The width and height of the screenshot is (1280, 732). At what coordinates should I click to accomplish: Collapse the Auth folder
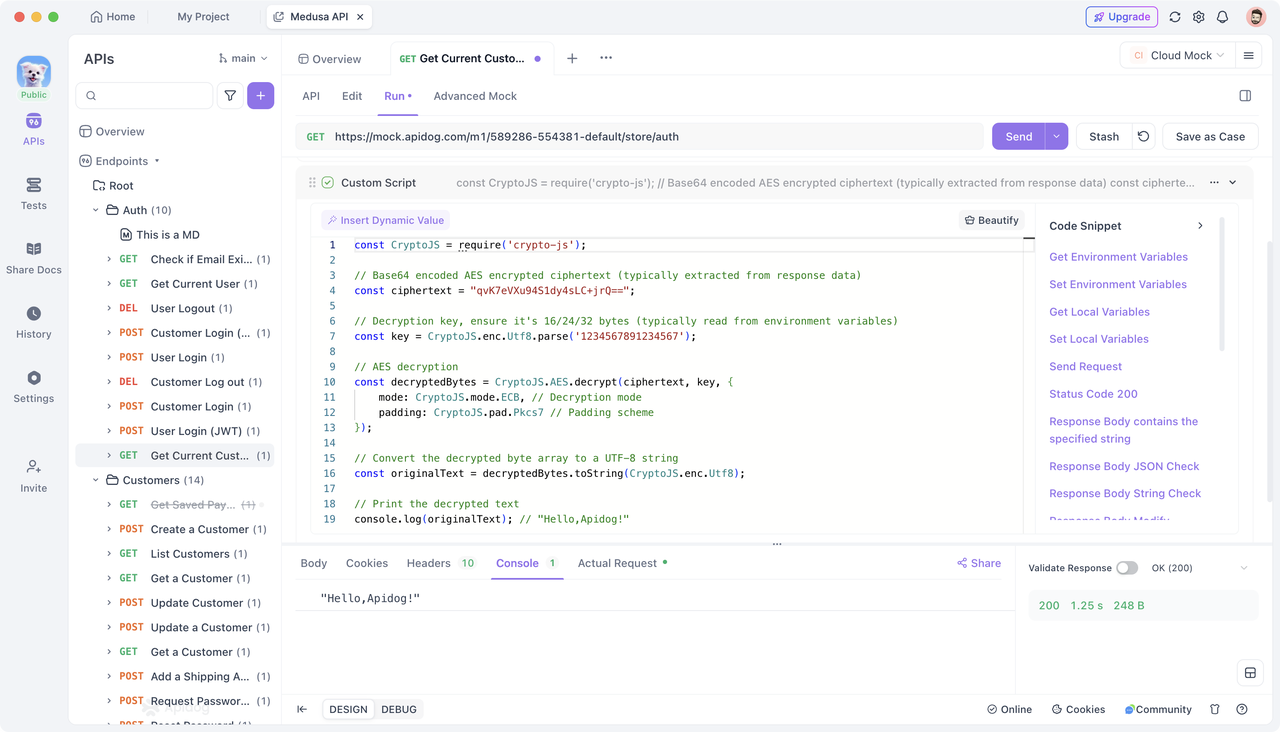pos(96,210)
